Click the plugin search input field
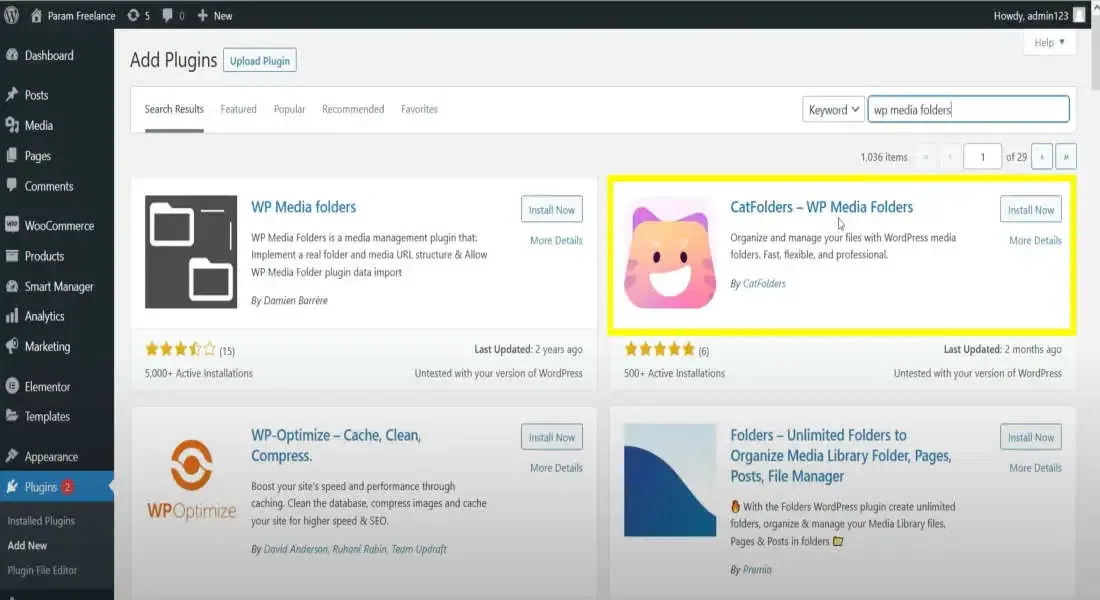 968,109
